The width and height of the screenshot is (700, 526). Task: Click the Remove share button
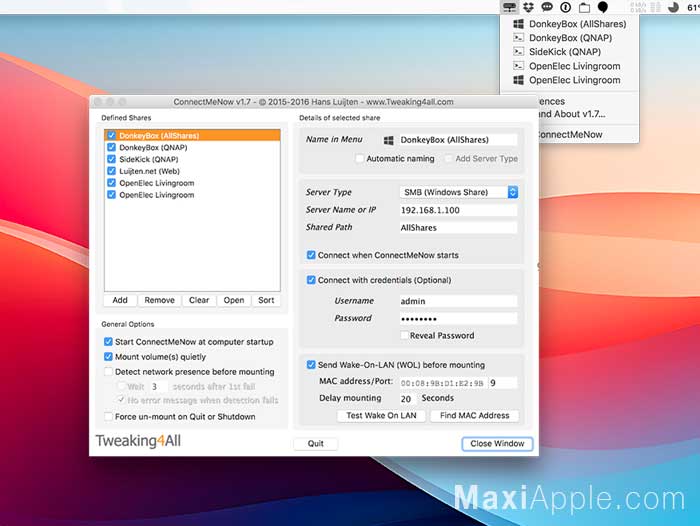159,300
